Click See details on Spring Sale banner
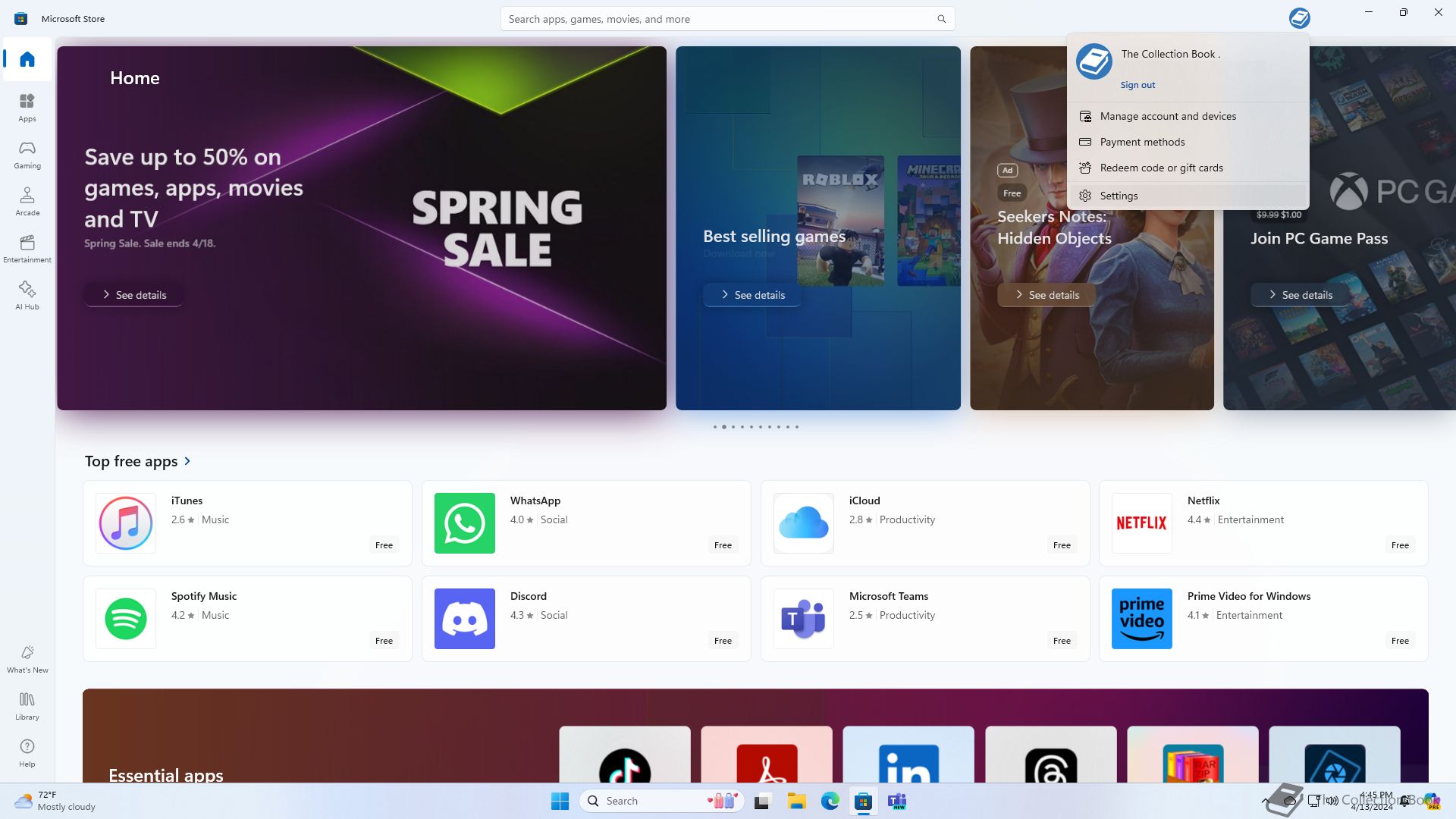 click(x=133, y=295)
